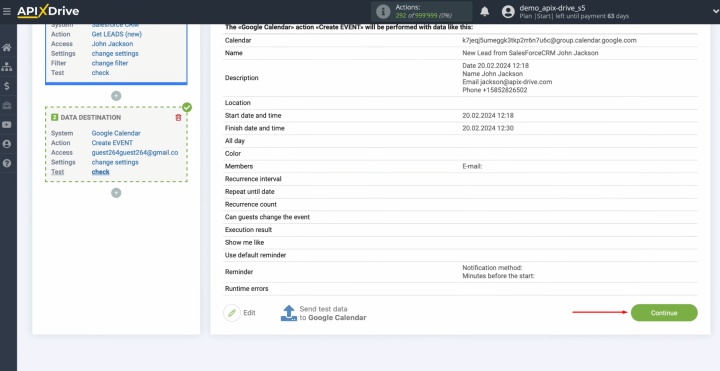Click the Use default reminder row label
The image size is (720, 371).
255,255
